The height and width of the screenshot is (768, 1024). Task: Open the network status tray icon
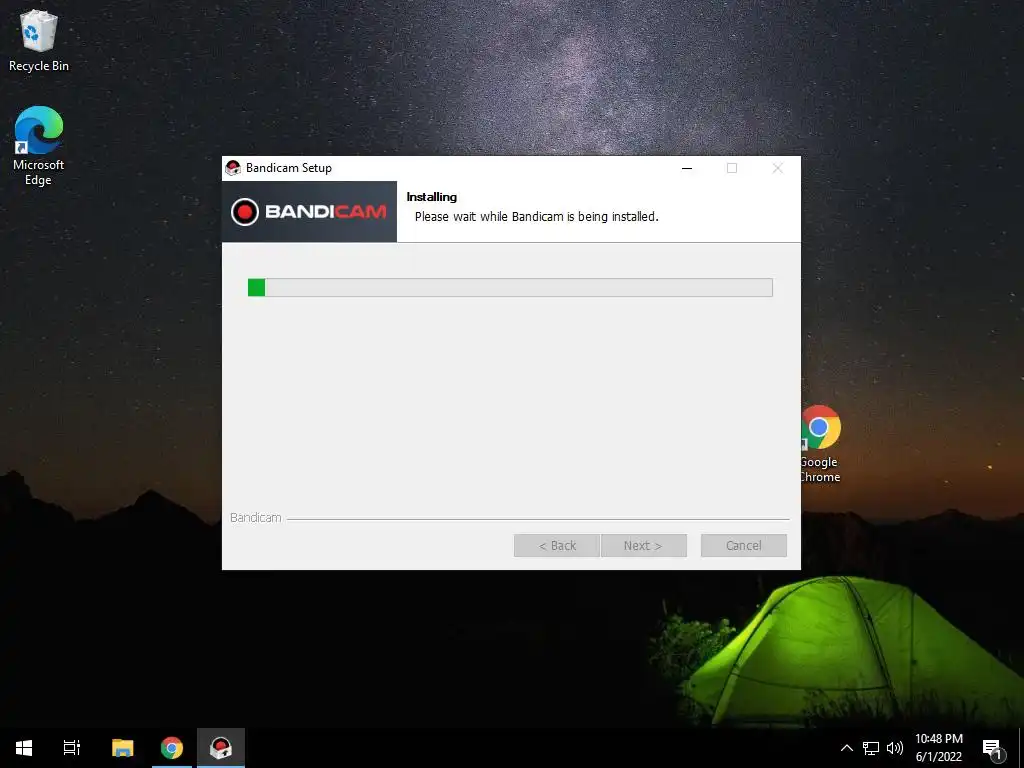click(x=871, y=748)
